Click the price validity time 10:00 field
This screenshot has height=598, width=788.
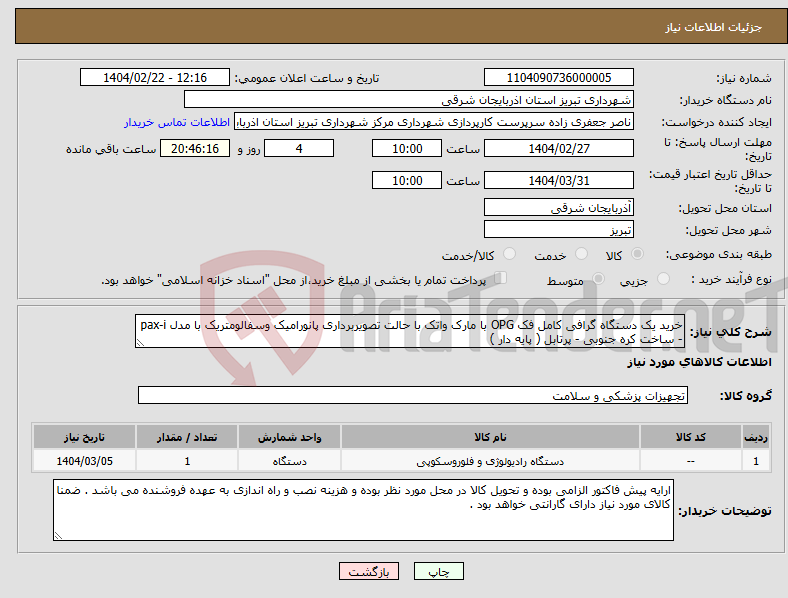pos(407,180)
